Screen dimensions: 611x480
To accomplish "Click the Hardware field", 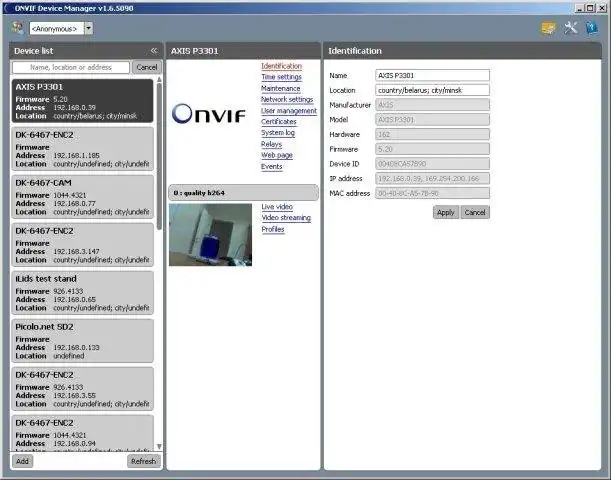I will (x=432, y=134).
